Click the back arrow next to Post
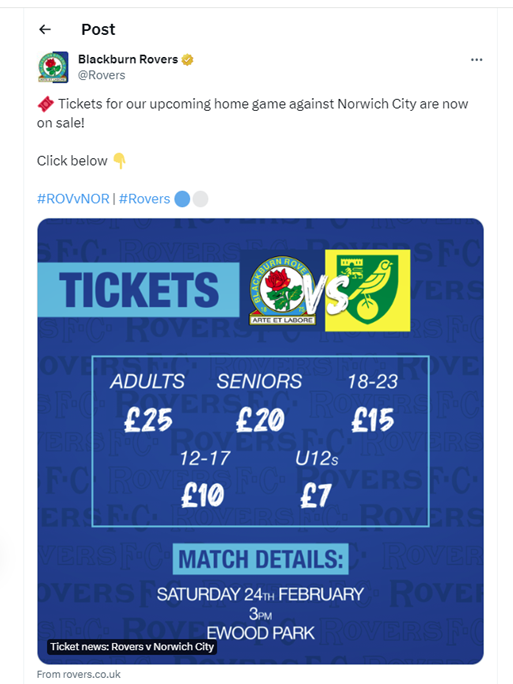Viewport: 513px width, 684px height. (x=45, y=29)
